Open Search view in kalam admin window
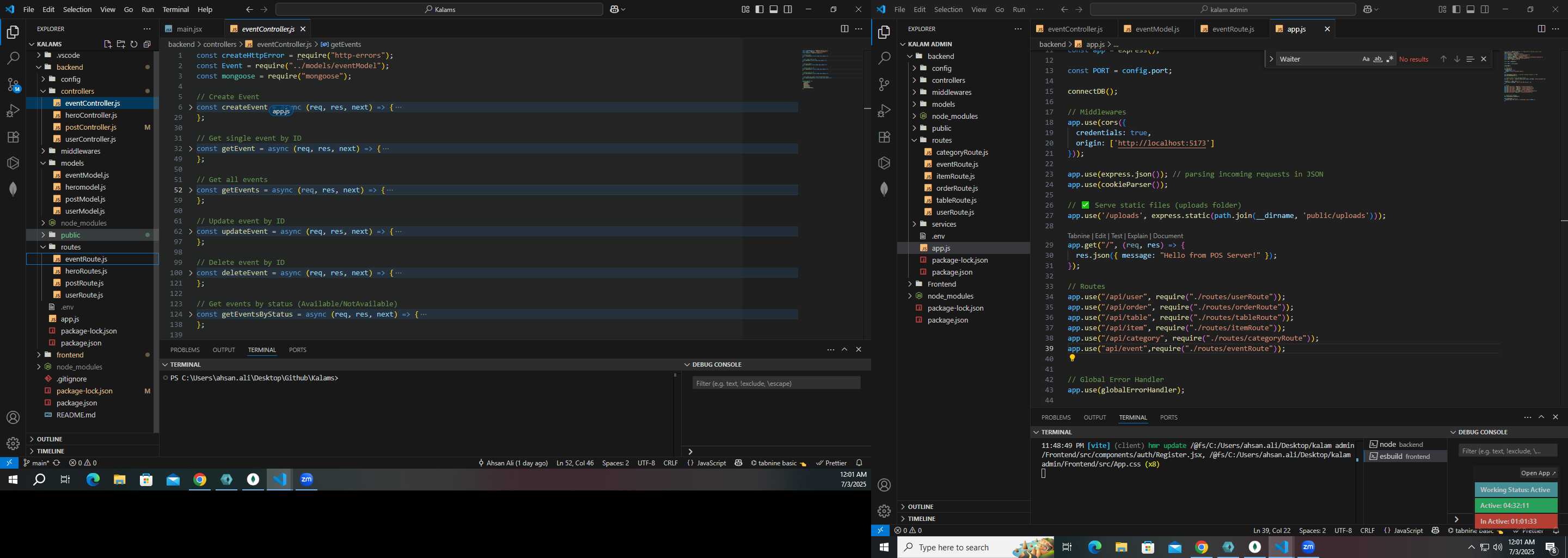The image size is (1568, 558). pyautogui.click(x=884, y=58)
